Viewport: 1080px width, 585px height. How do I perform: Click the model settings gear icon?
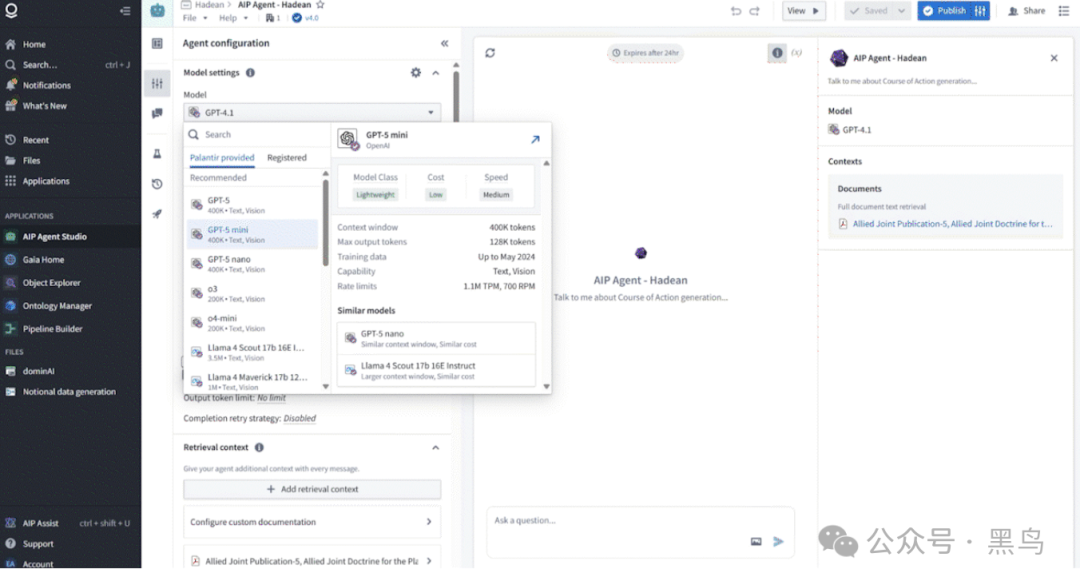pyautogui.click(x=415, y=72)
